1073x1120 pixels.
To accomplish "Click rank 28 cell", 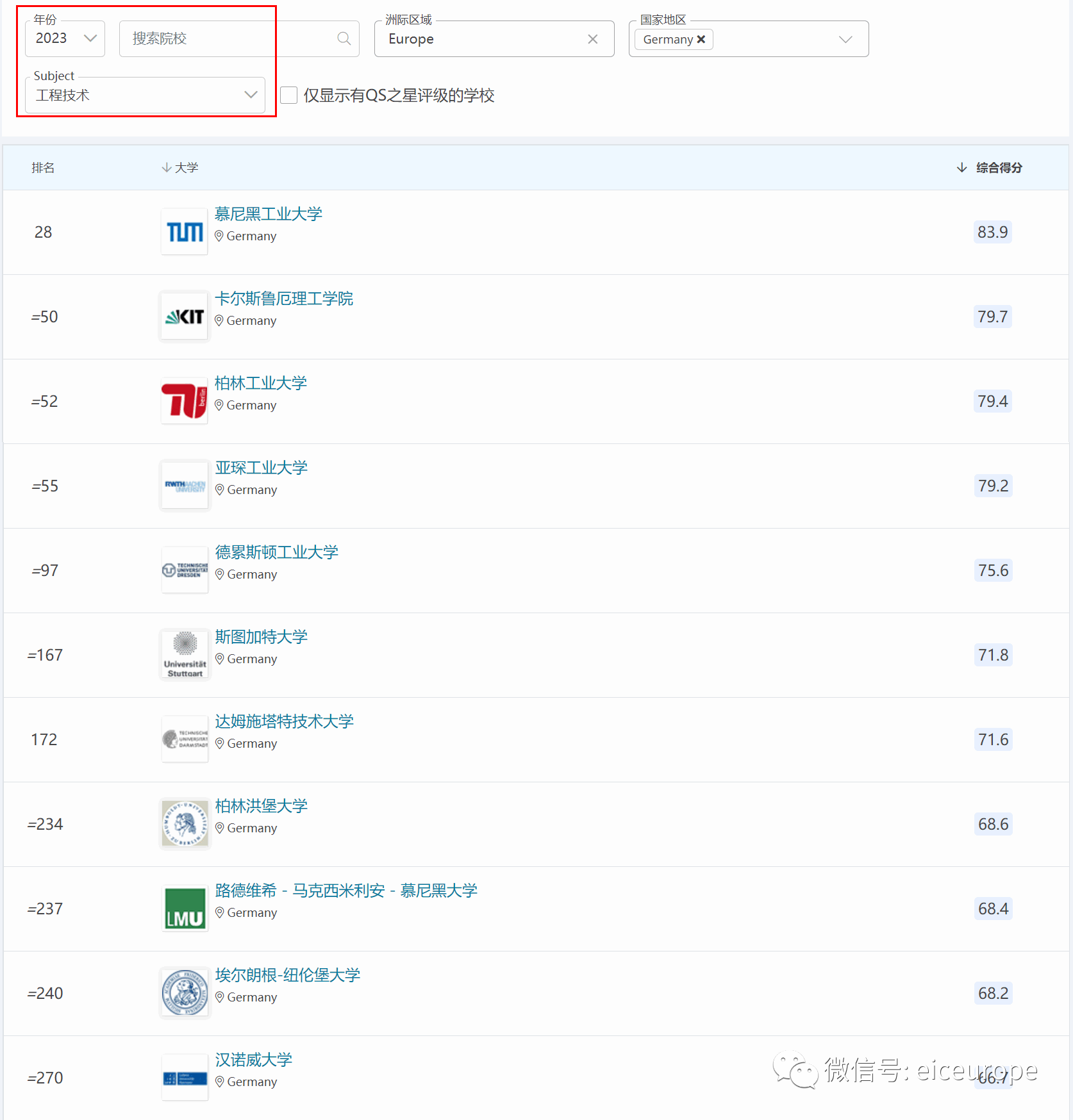I will tap(43, 232).
